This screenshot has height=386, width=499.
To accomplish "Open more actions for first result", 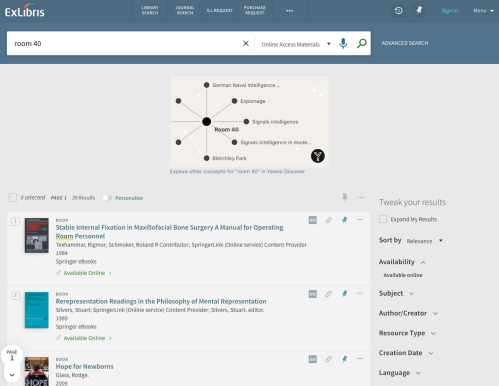I will (x=360, y=220).
